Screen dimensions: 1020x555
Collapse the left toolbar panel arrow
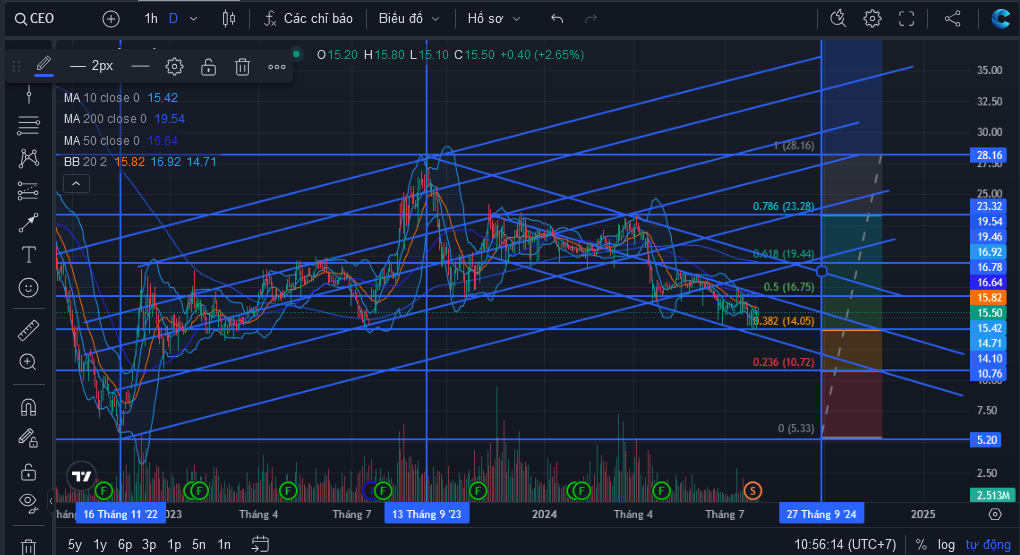click(51, 501)
